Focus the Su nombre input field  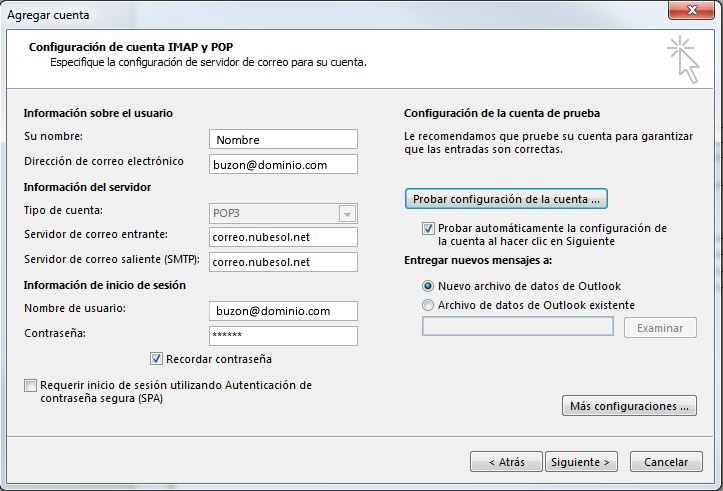coord(283,139)
